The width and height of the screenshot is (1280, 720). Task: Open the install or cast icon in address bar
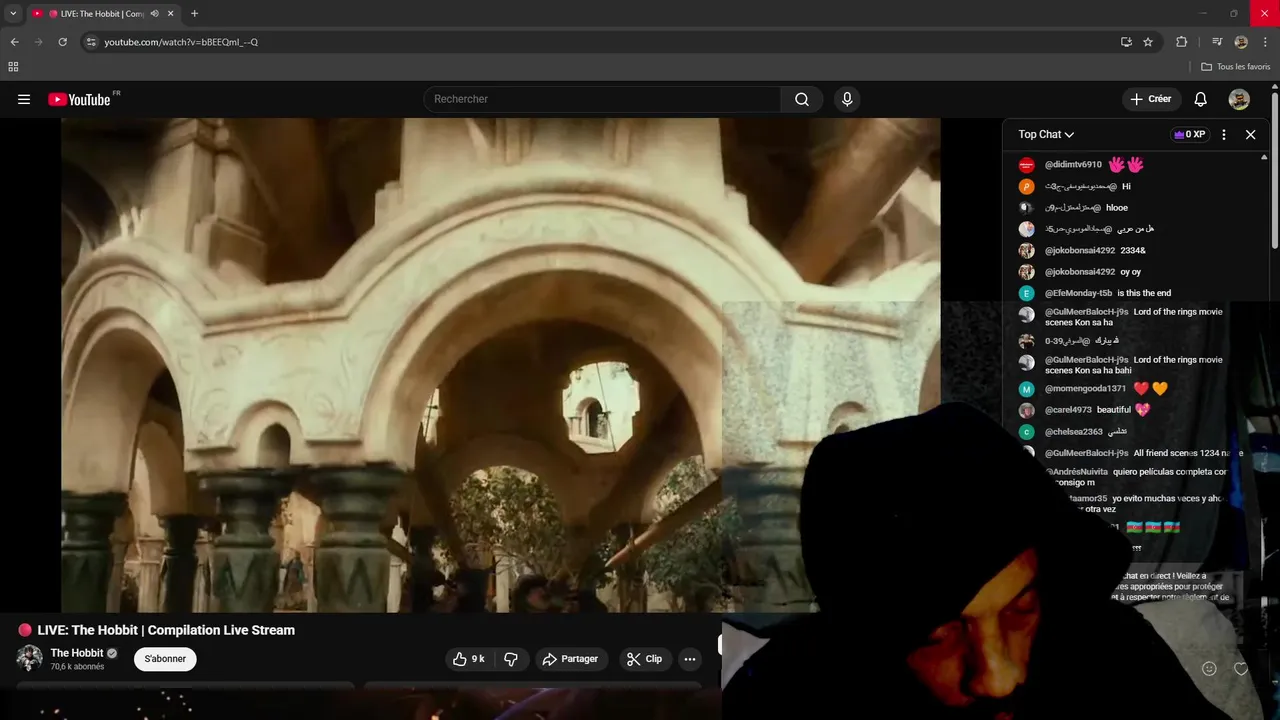pos(1126,42)
